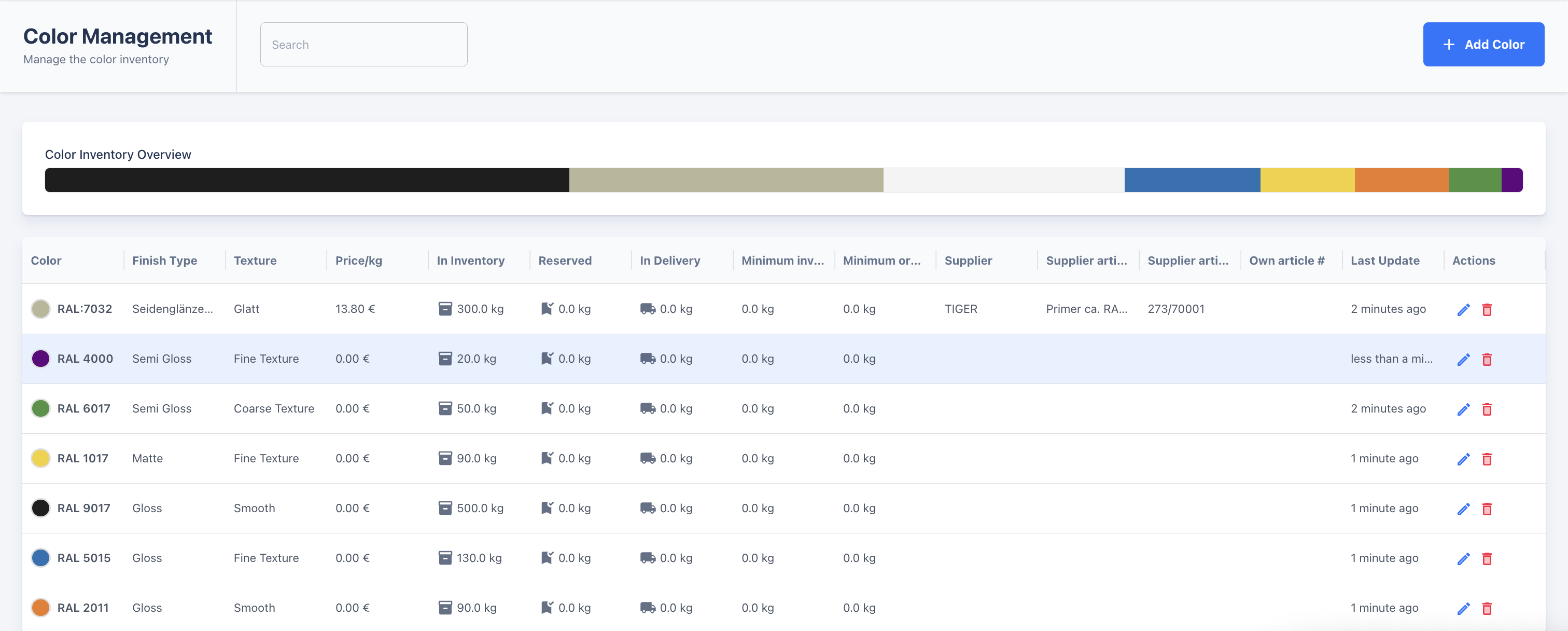Click the Finish Type column header
The height and width of the screenshot is (631, 1568).
pyautogui.click(x=164, y=260)
